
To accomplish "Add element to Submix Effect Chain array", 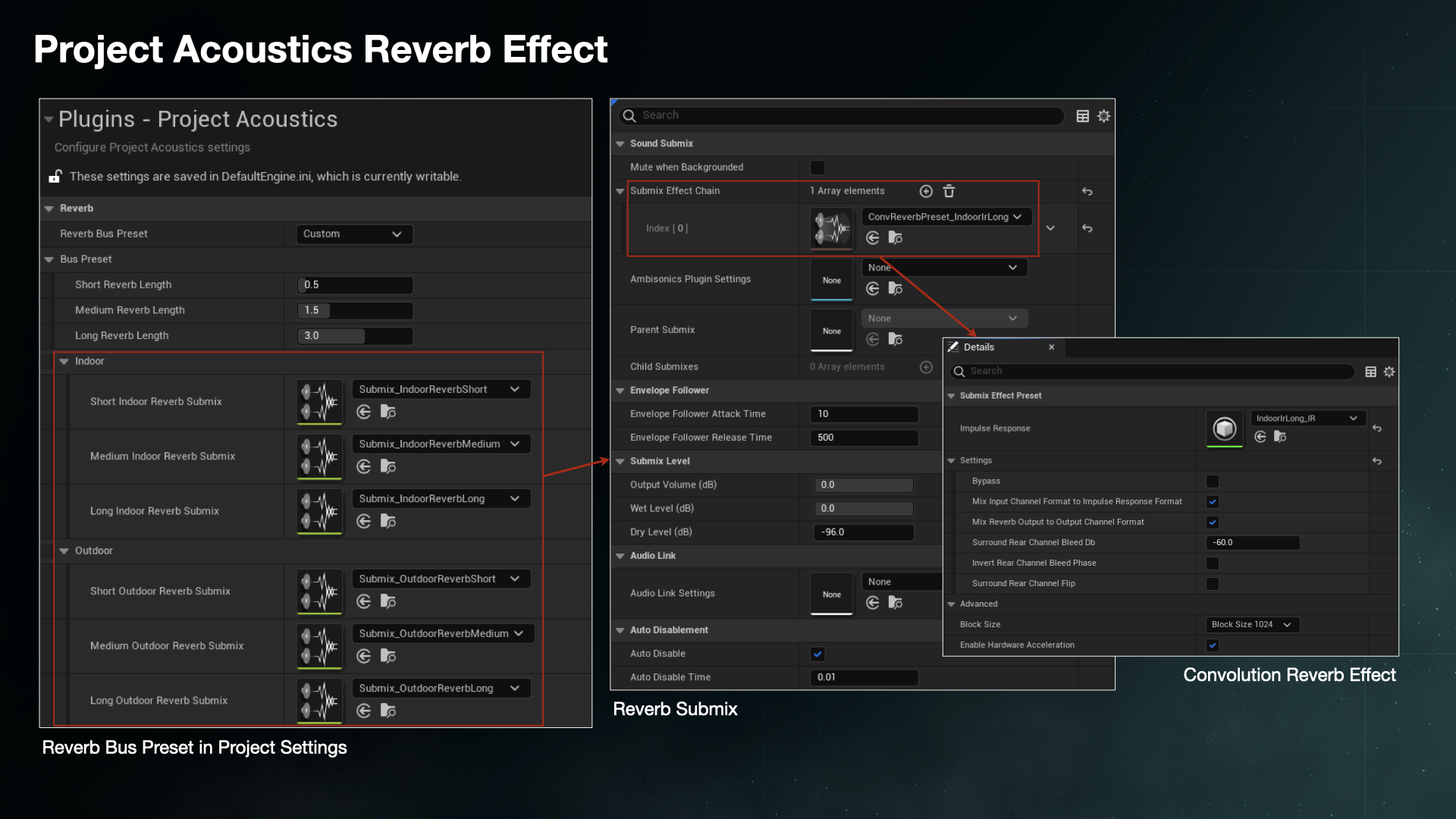I will [x=926, y=191].
